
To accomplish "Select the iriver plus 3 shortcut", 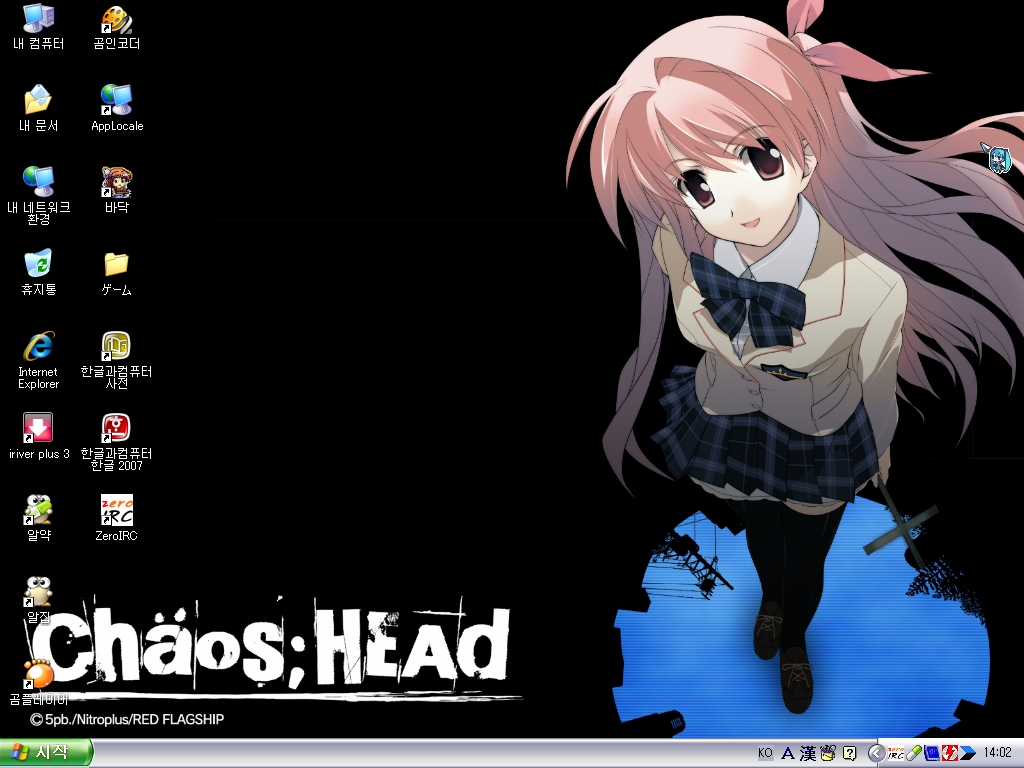I will point(39,436).
